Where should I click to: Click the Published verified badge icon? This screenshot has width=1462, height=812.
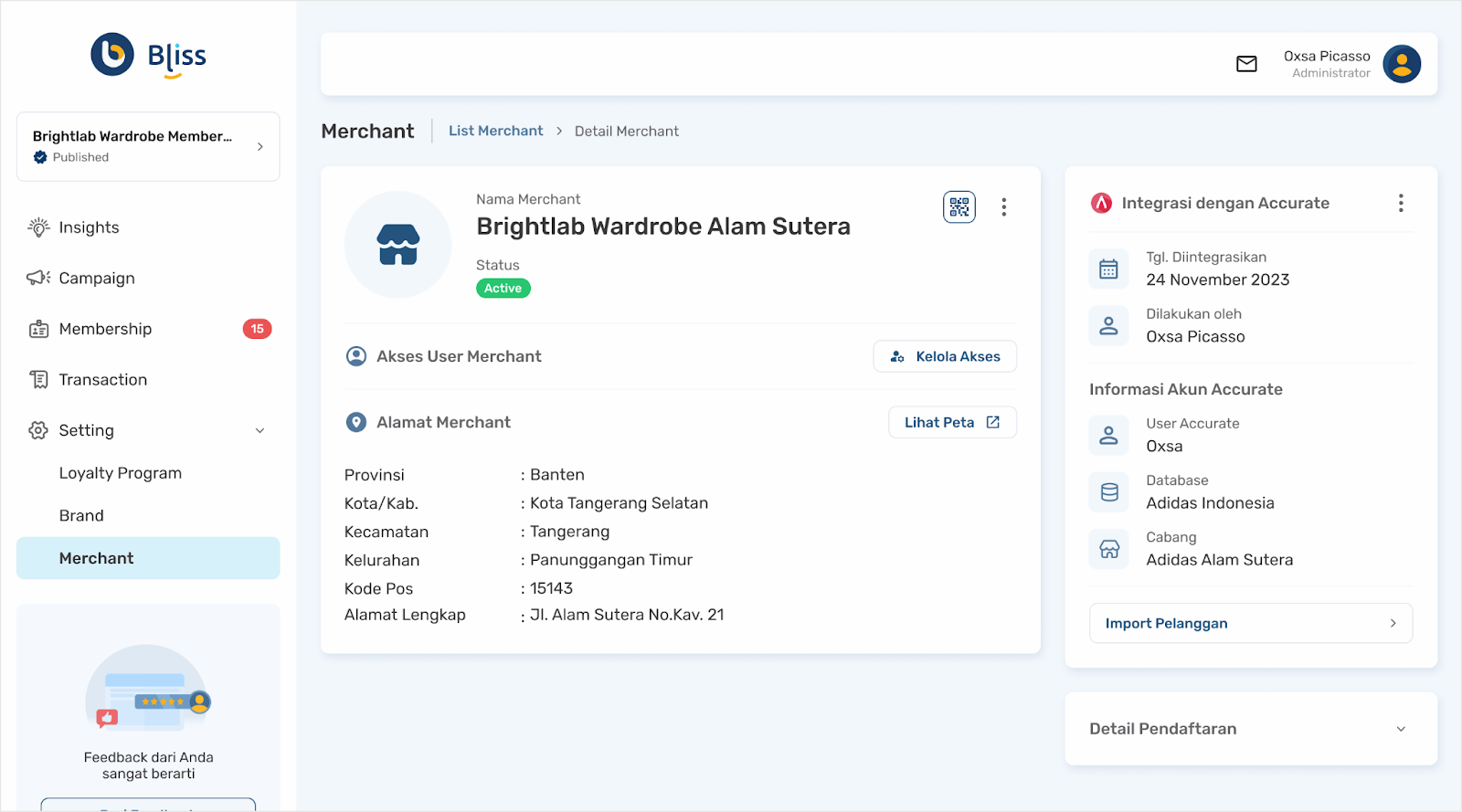[40, 157]
